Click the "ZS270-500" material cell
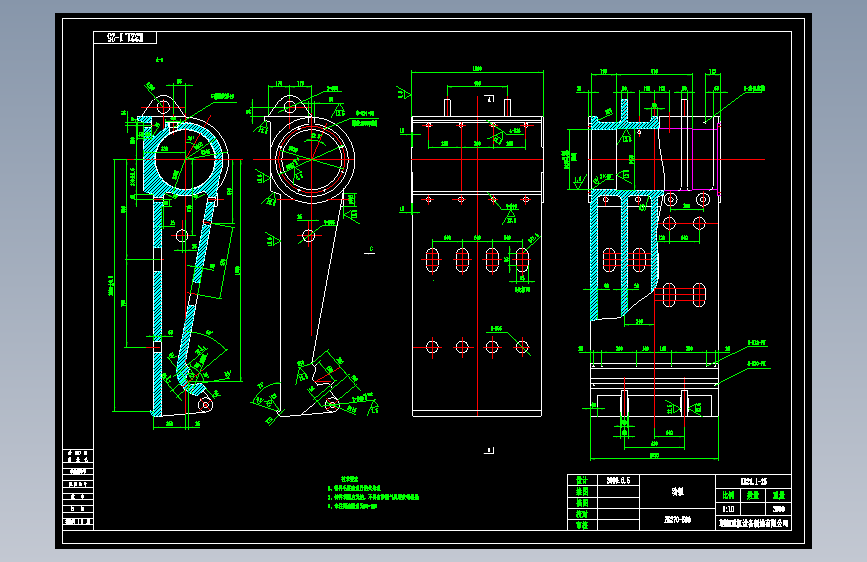Viewport: 867px width, 562px height. [x=677, y=519]
